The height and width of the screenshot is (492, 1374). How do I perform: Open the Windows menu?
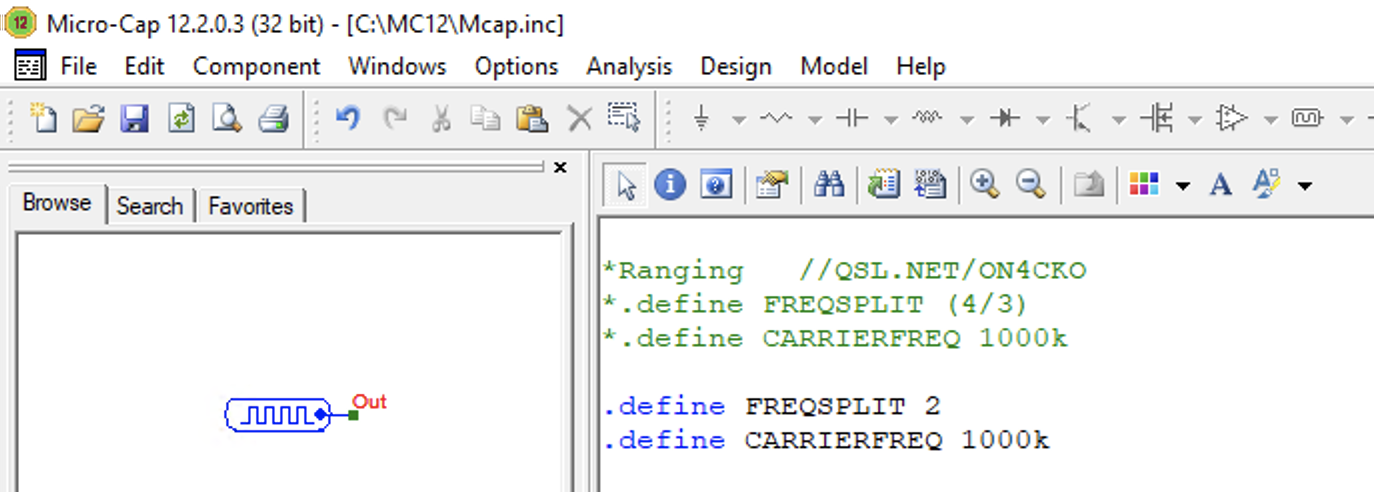click(397, 66)
